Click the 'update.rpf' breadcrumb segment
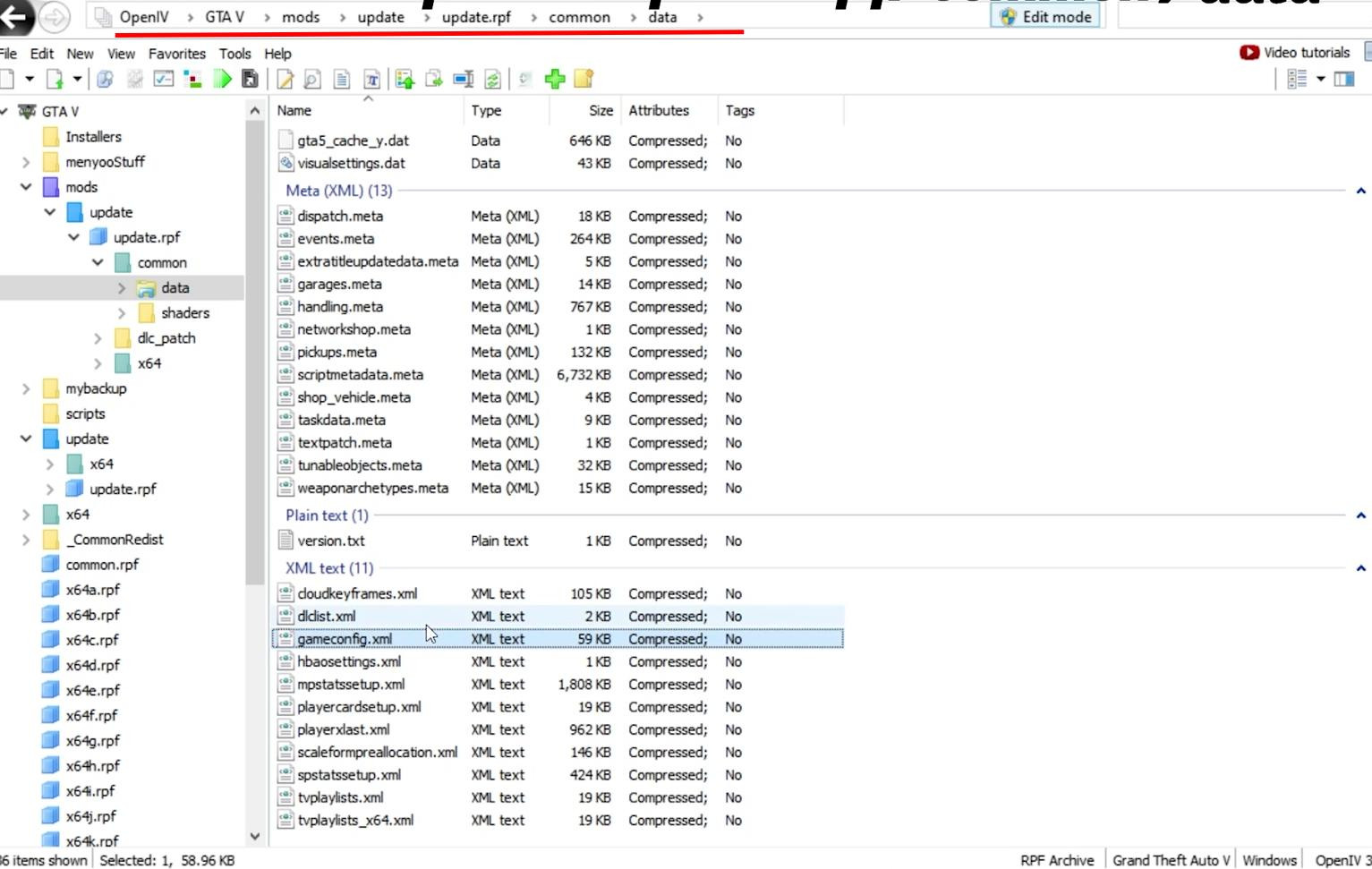 click(x=477, y=17)
